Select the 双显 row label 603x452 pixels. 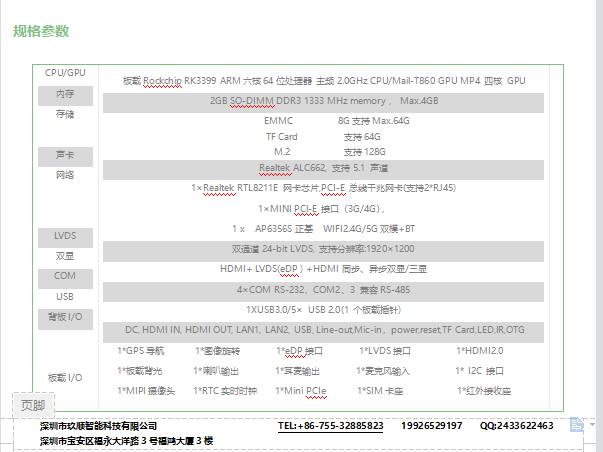click(65, 256)
